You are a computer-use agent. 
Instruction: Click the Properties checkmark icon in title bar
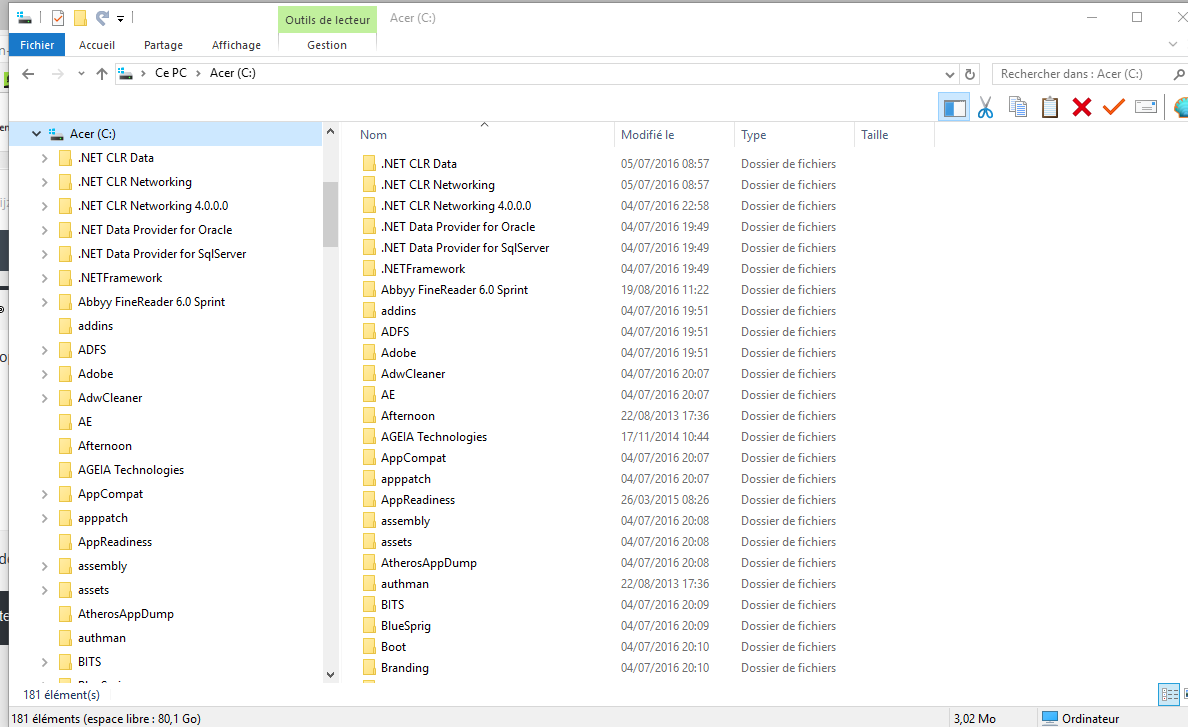click(x=58, y=18)
